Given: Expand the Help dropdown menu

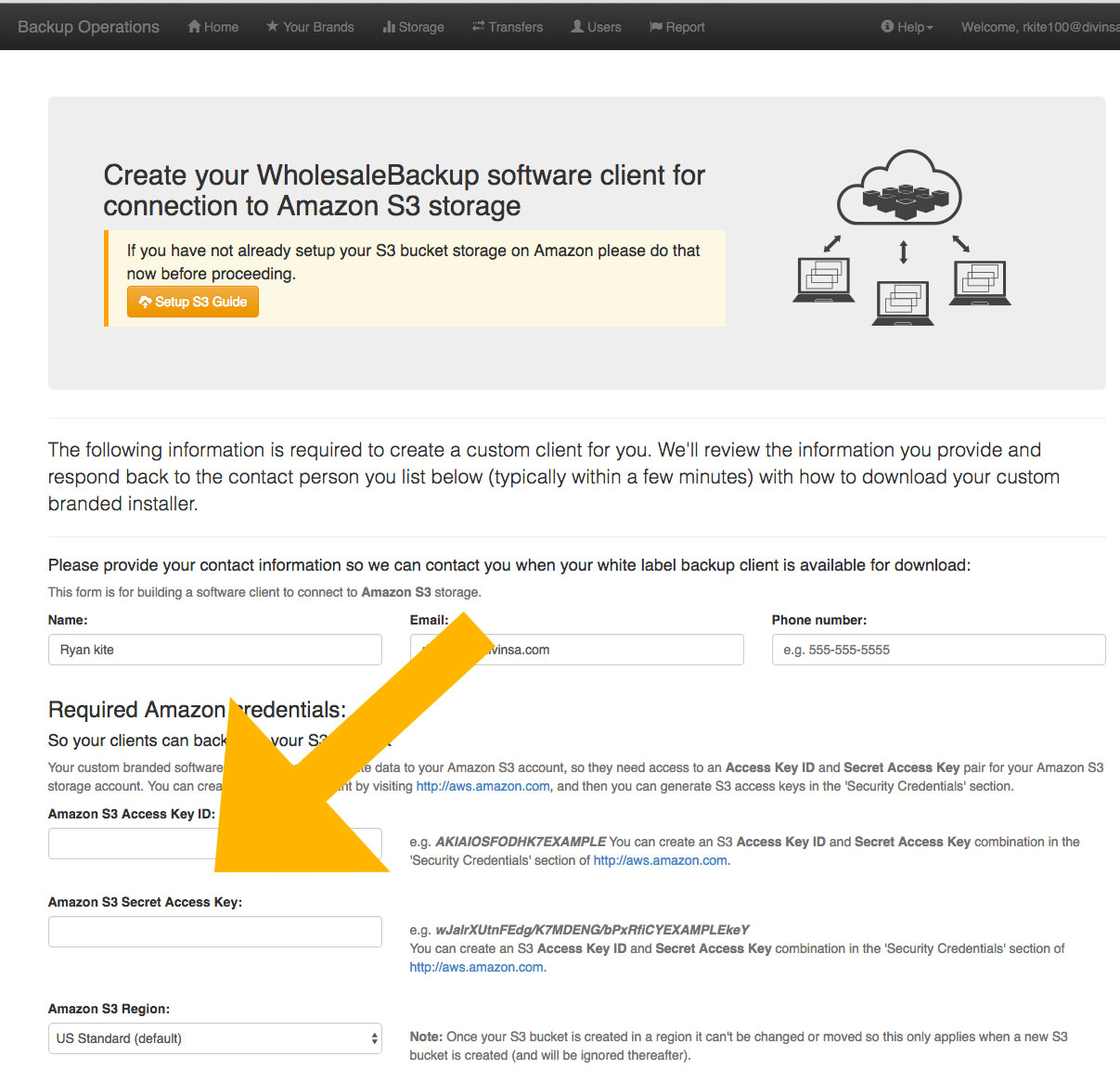Looking at the screenshot, I should click(x=907, y=27).
